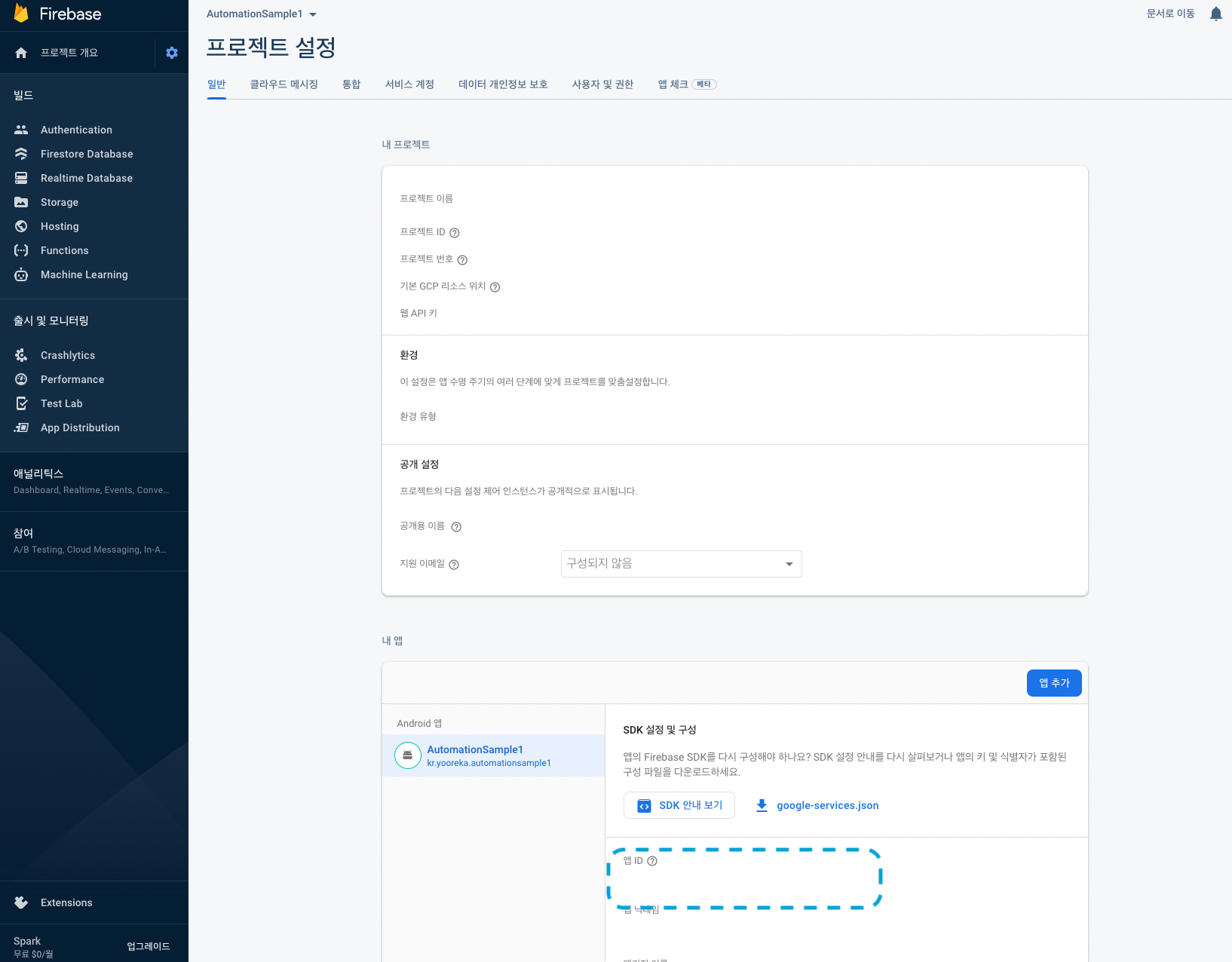Click help icon next to 공개용 이름

456,527
